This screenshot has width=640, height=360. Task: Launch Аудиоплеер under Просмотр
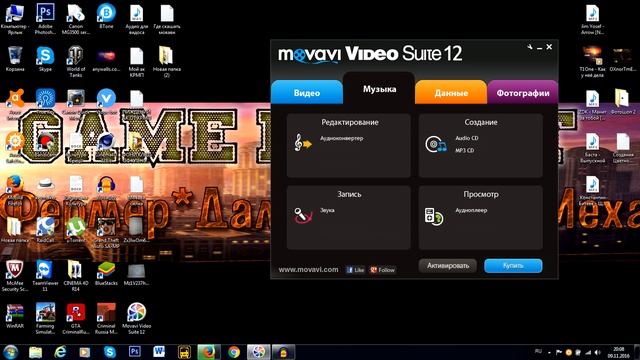click(471, 210)
